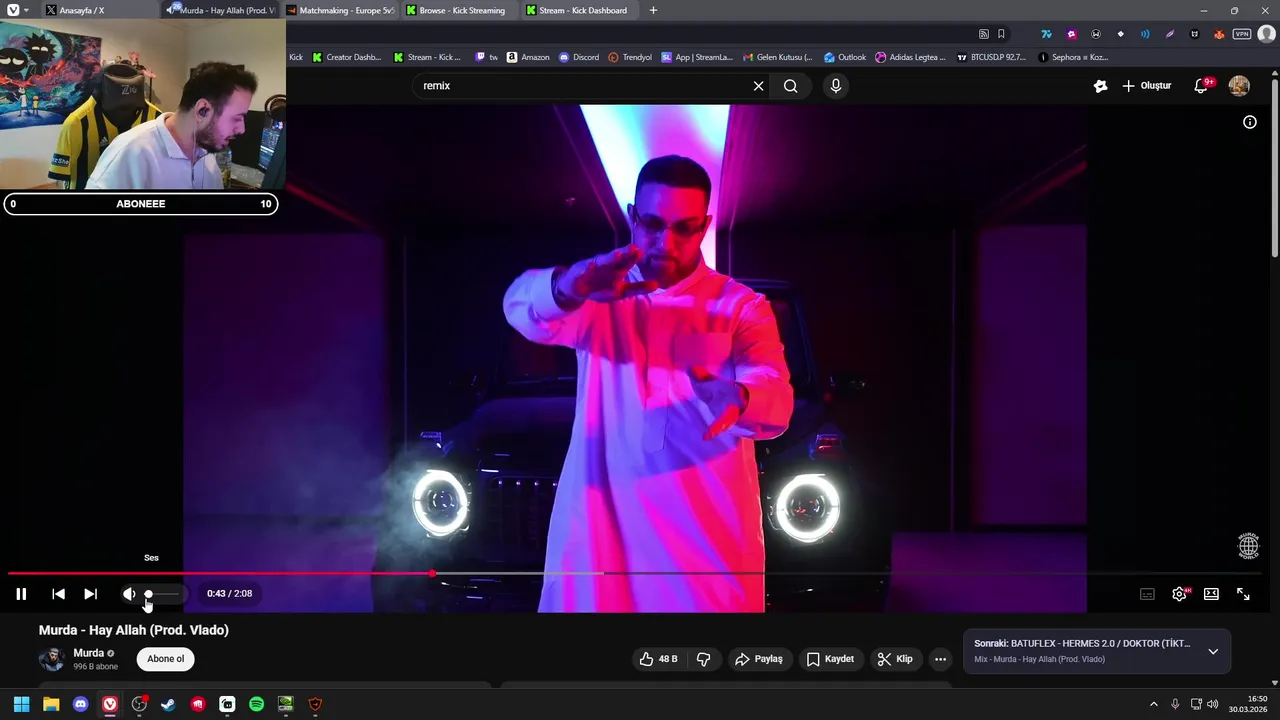Viewport: 1280px width, 720px height.
Task: Open the RSS feed icon
Action: click(984, 34)
